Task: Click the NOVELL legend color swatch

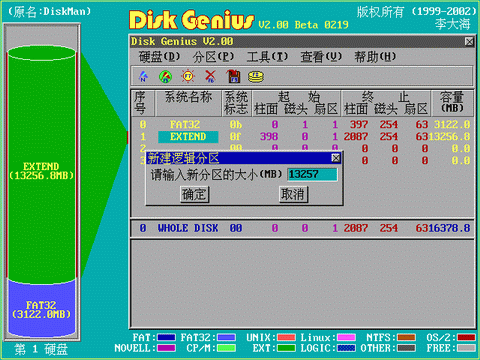Action: pos(166,348)
